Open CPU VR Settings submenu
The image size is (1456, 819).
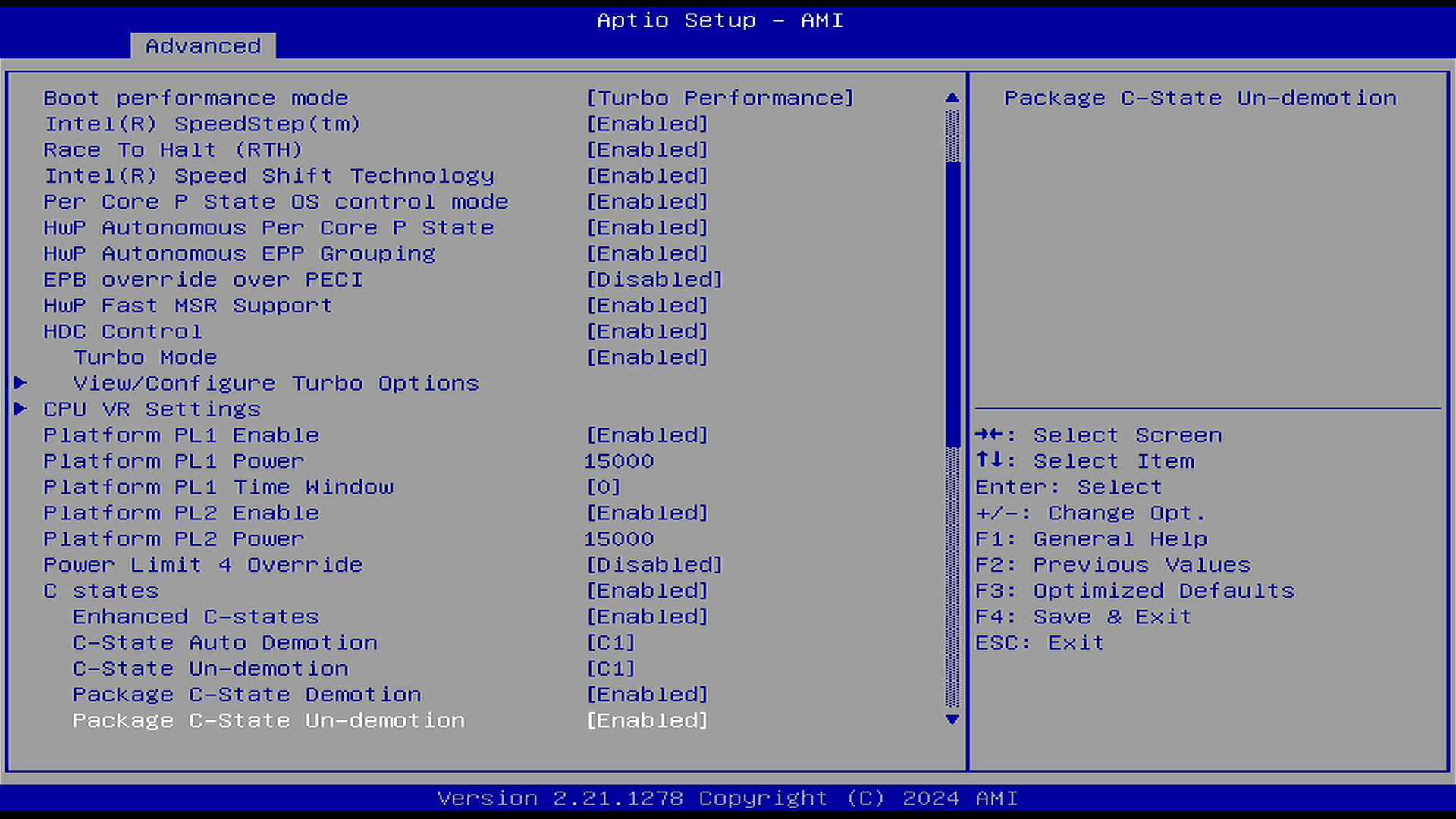point(152,409)
